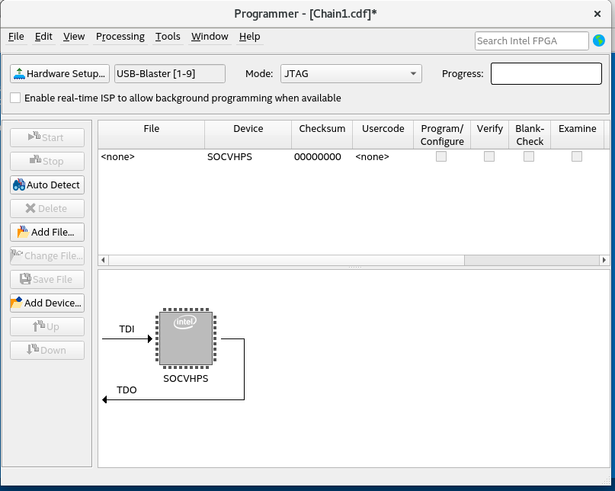
Task: Click the Search Intel FPGA field
Action: [531, 41]
